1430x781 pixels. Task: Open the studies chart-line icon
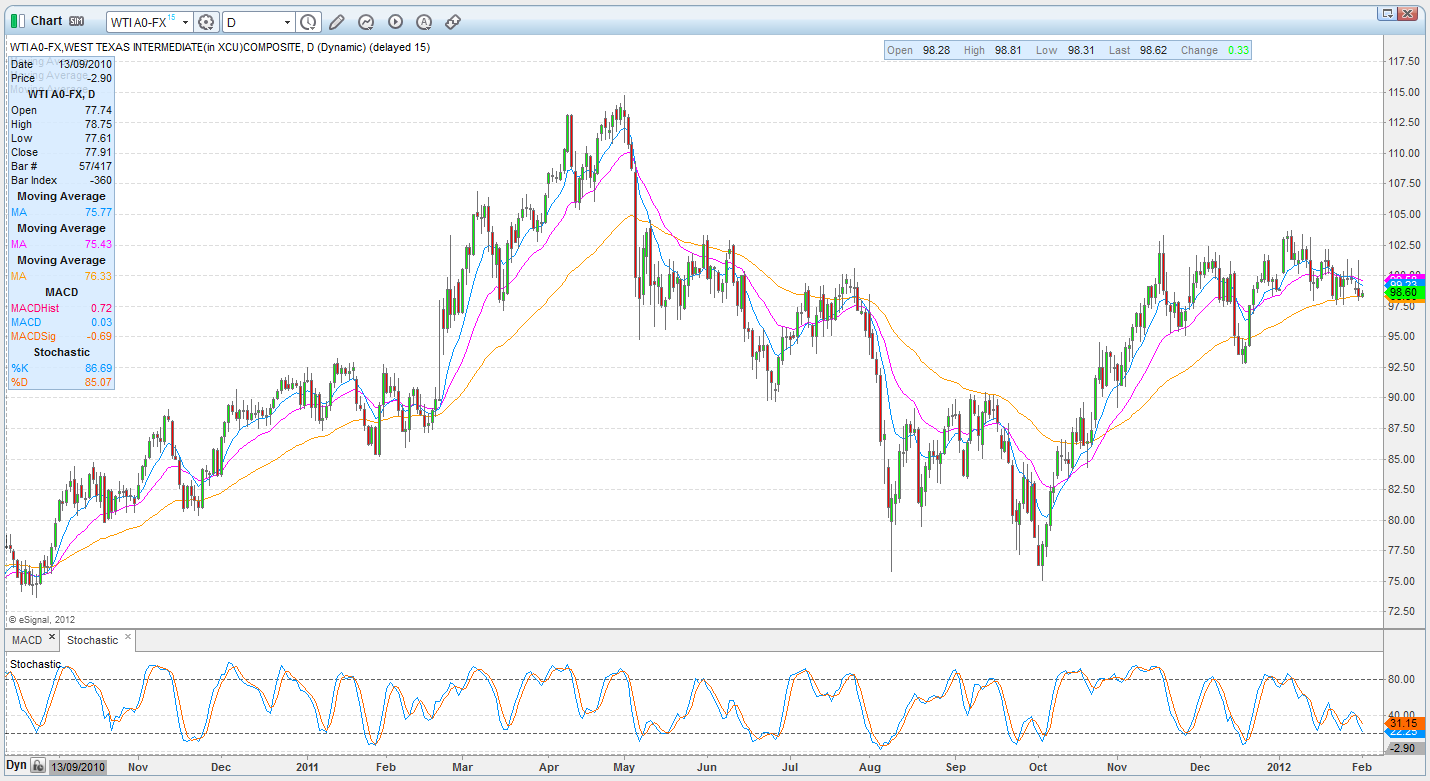[366, 21]
